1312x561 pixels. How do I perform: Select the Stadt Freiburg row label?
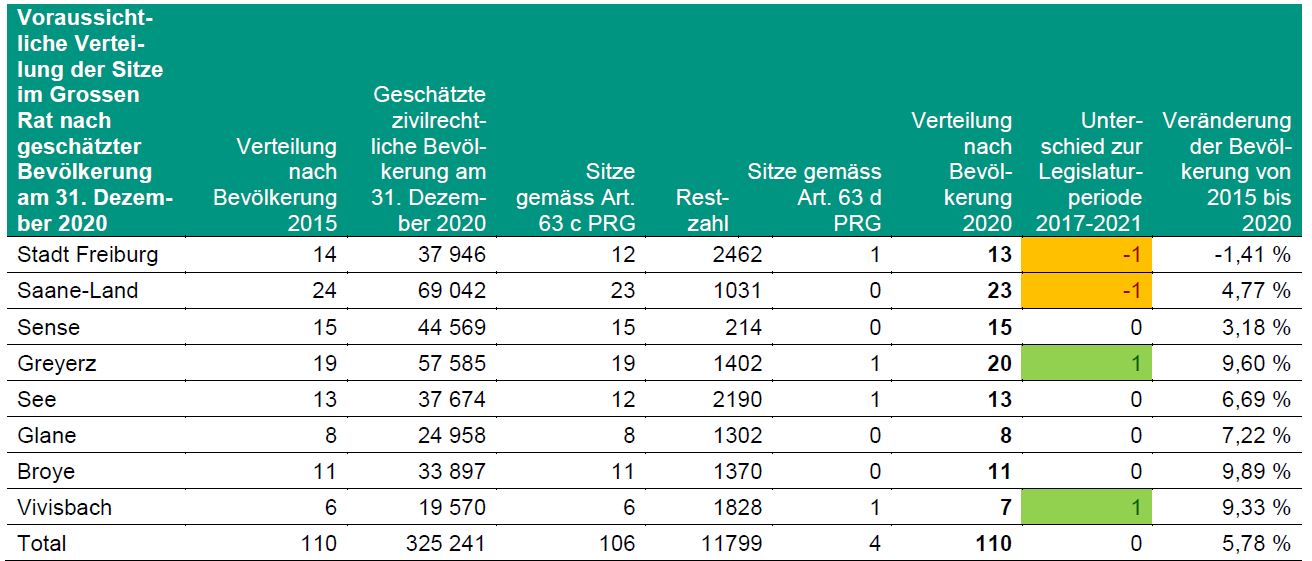point(88,255)
